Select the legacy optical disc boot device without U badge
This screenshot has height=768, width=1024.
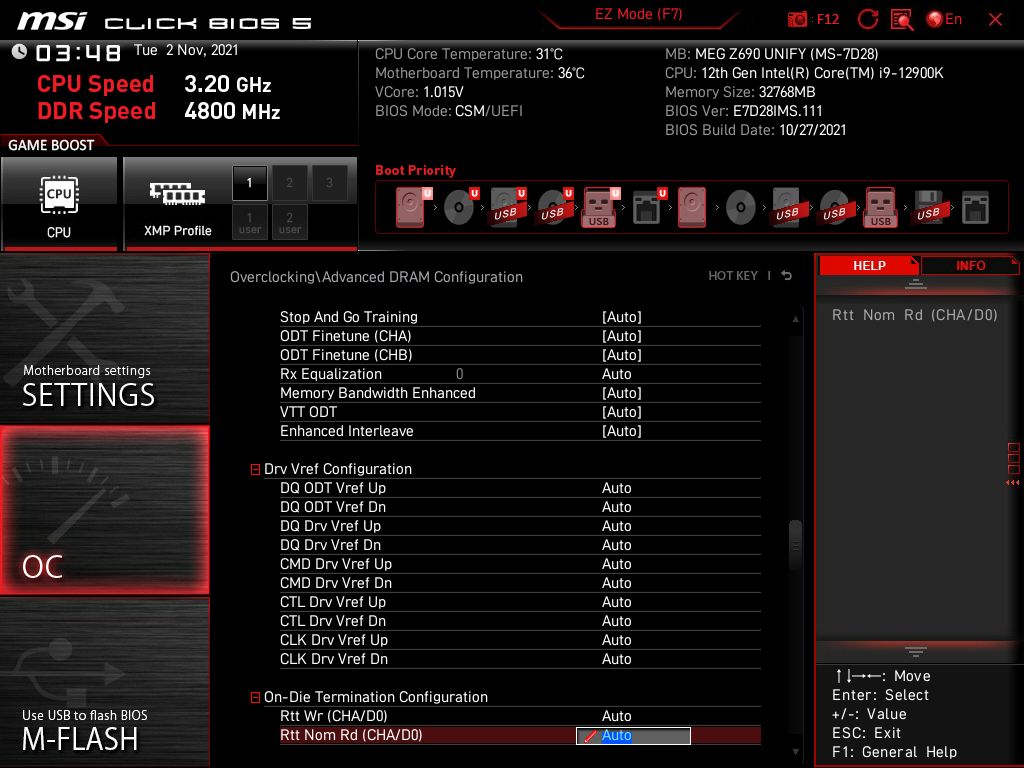coord(740,207)
